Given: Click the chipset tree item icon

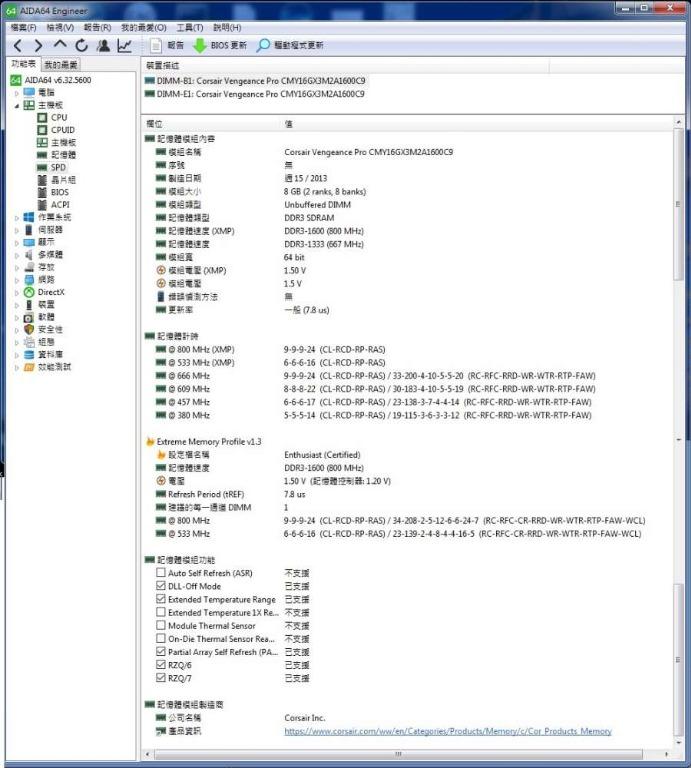Looking at the screenshot, I should point(42,180).
